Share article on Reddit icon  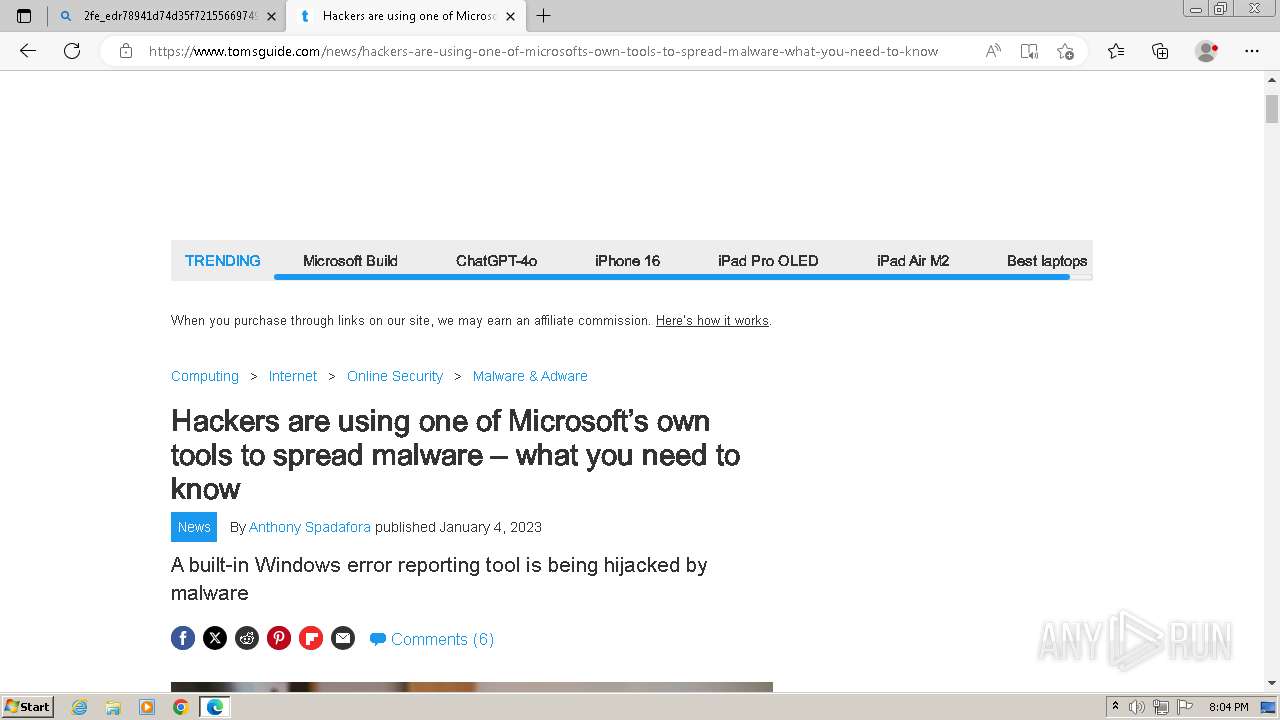coord(247,638)
